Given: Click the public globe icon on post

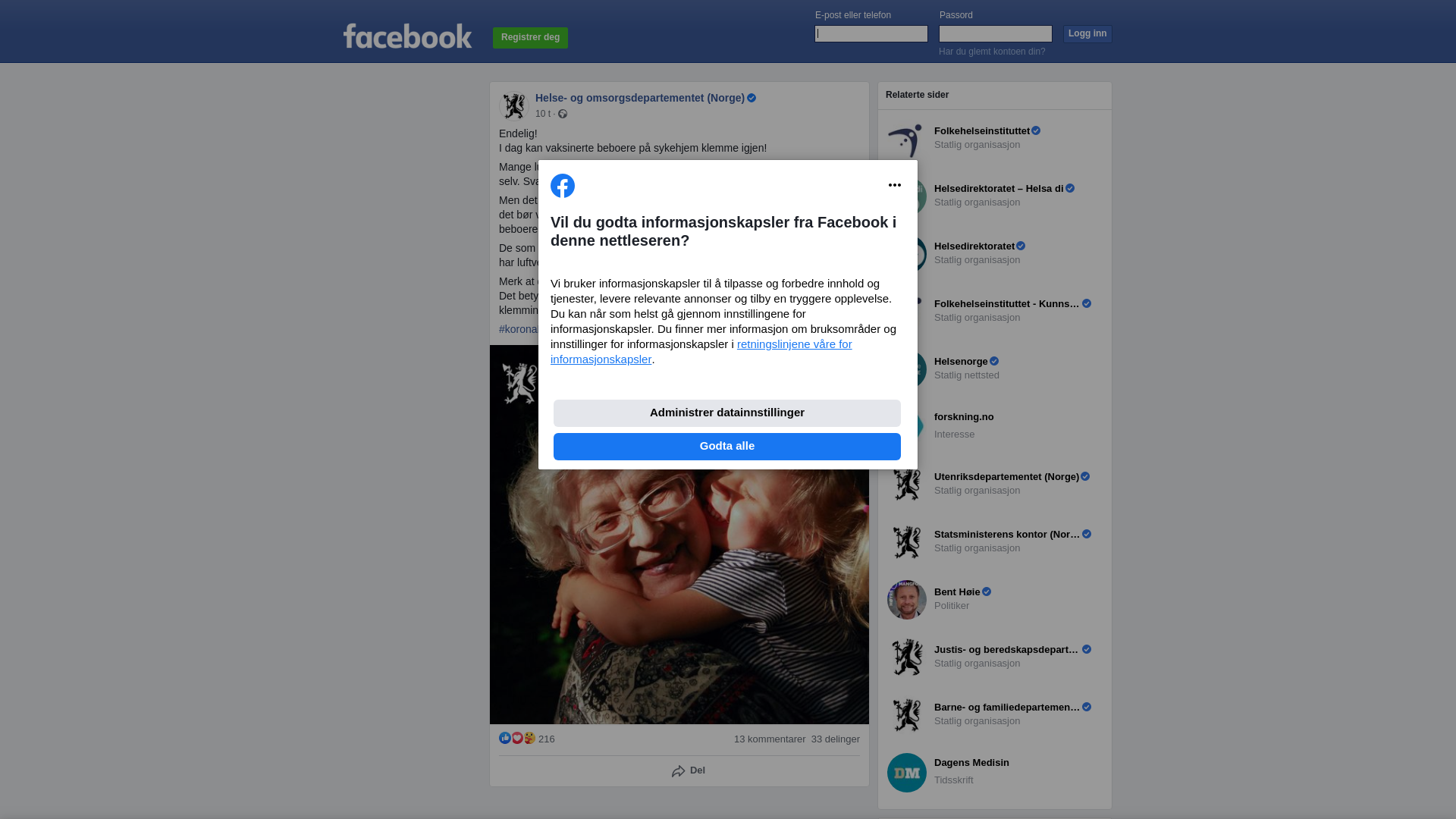Looking at the screenshot, I should tap(563, 114).
